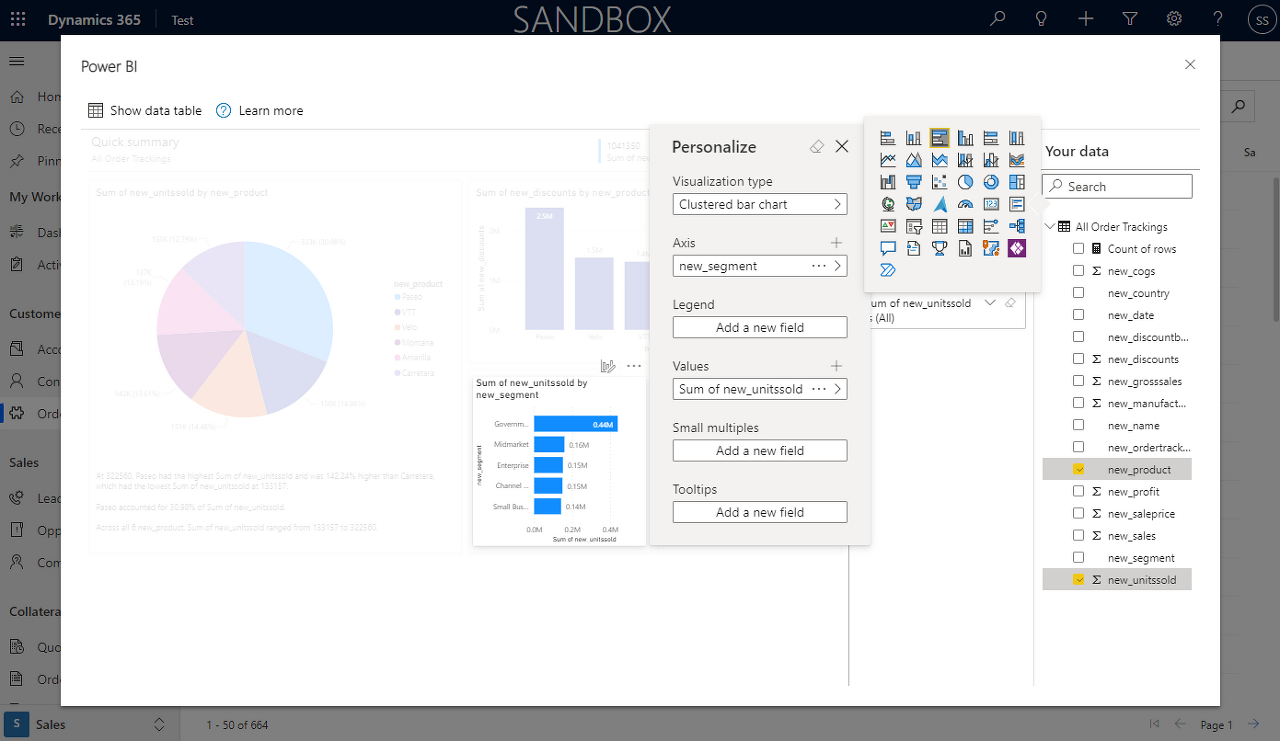Open the Dynamics 365 app launcher
Viewport: 1280px width, 741px height.
(x=18, y=18)
